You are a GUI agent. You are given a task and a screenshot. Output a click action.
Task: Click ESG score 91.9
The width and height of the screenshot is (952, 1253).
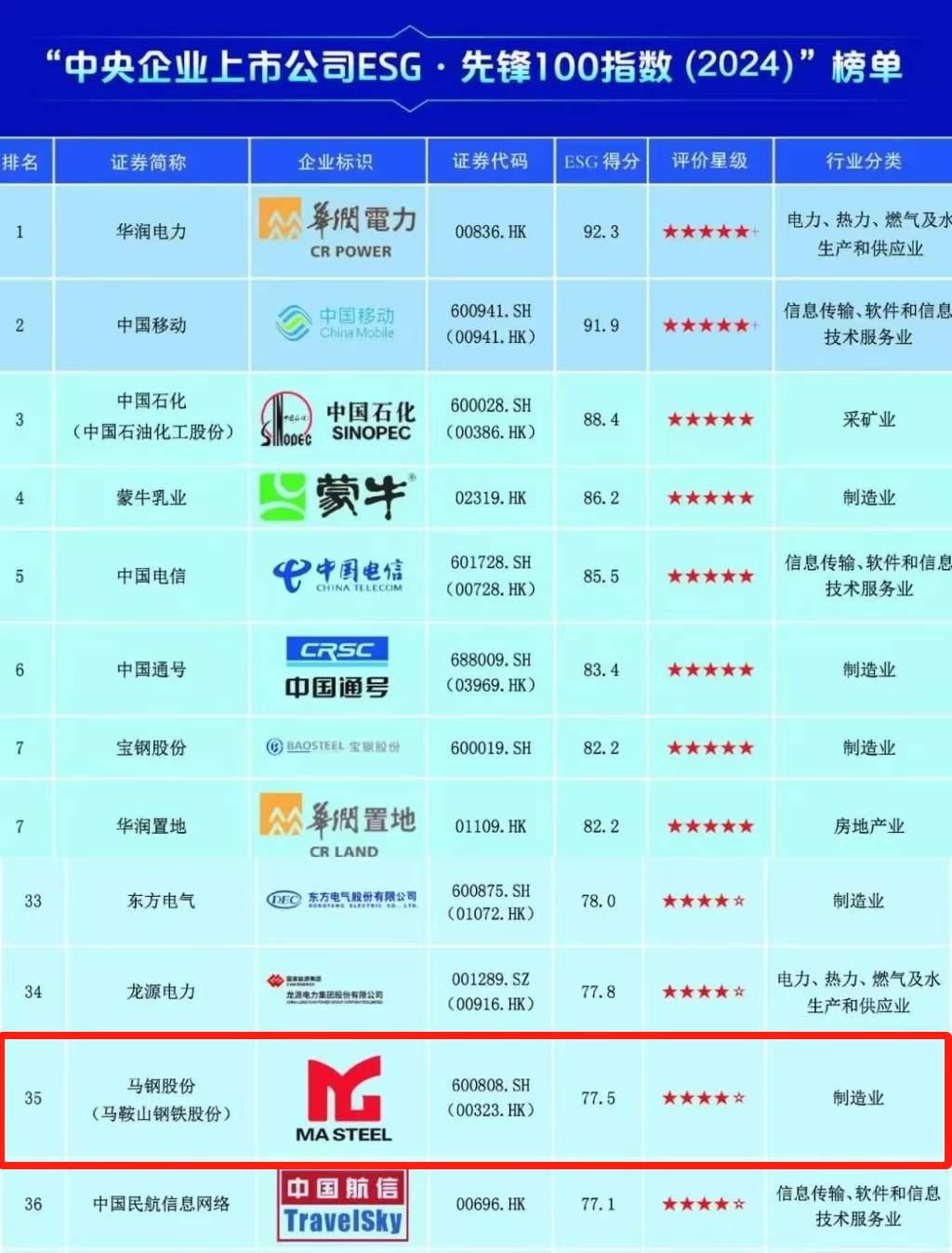pyautogui.click(x=602, y=325)
